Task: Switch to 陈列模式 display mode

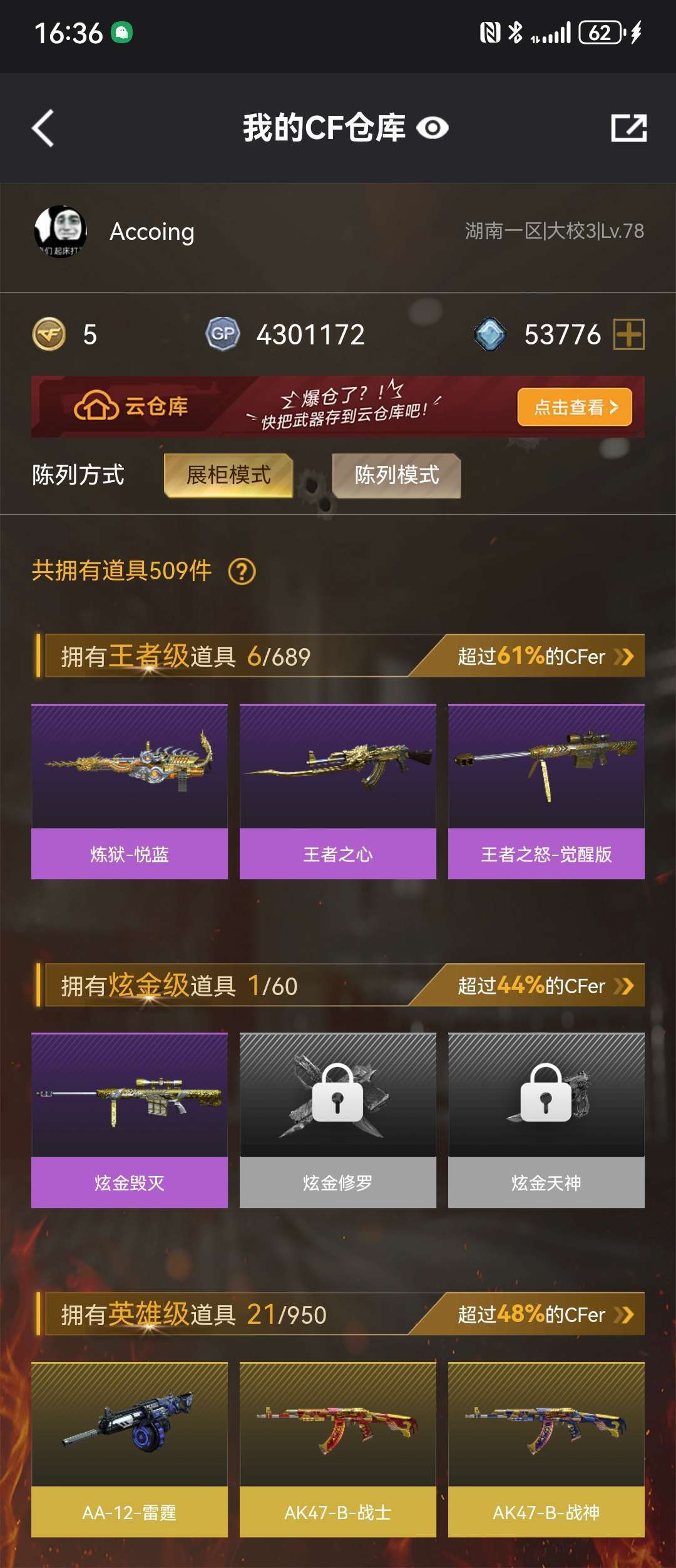Action: [x=397, y=475]
